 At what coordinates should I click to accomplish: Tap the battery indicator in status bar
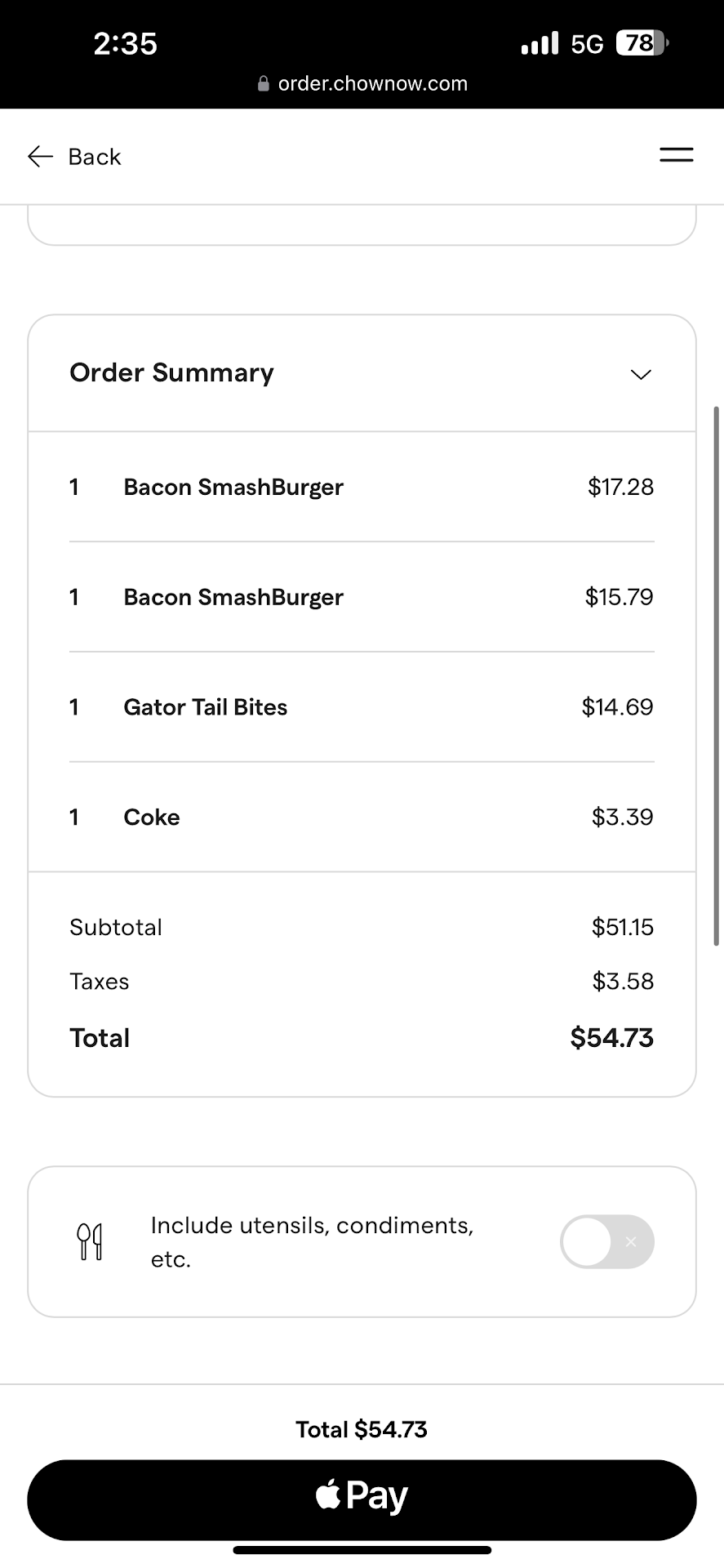tap(642, 43)
